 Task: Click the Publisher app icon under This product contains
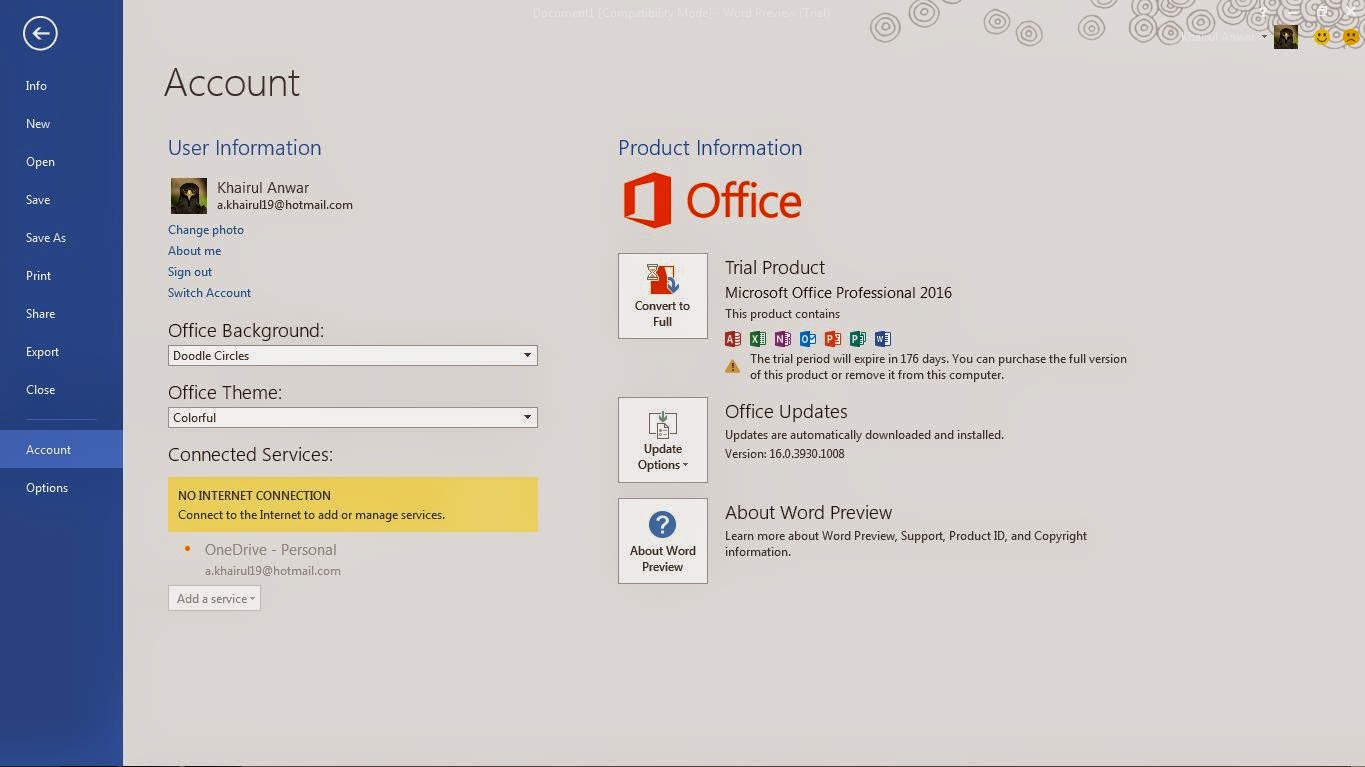click(x=858, y=339)
